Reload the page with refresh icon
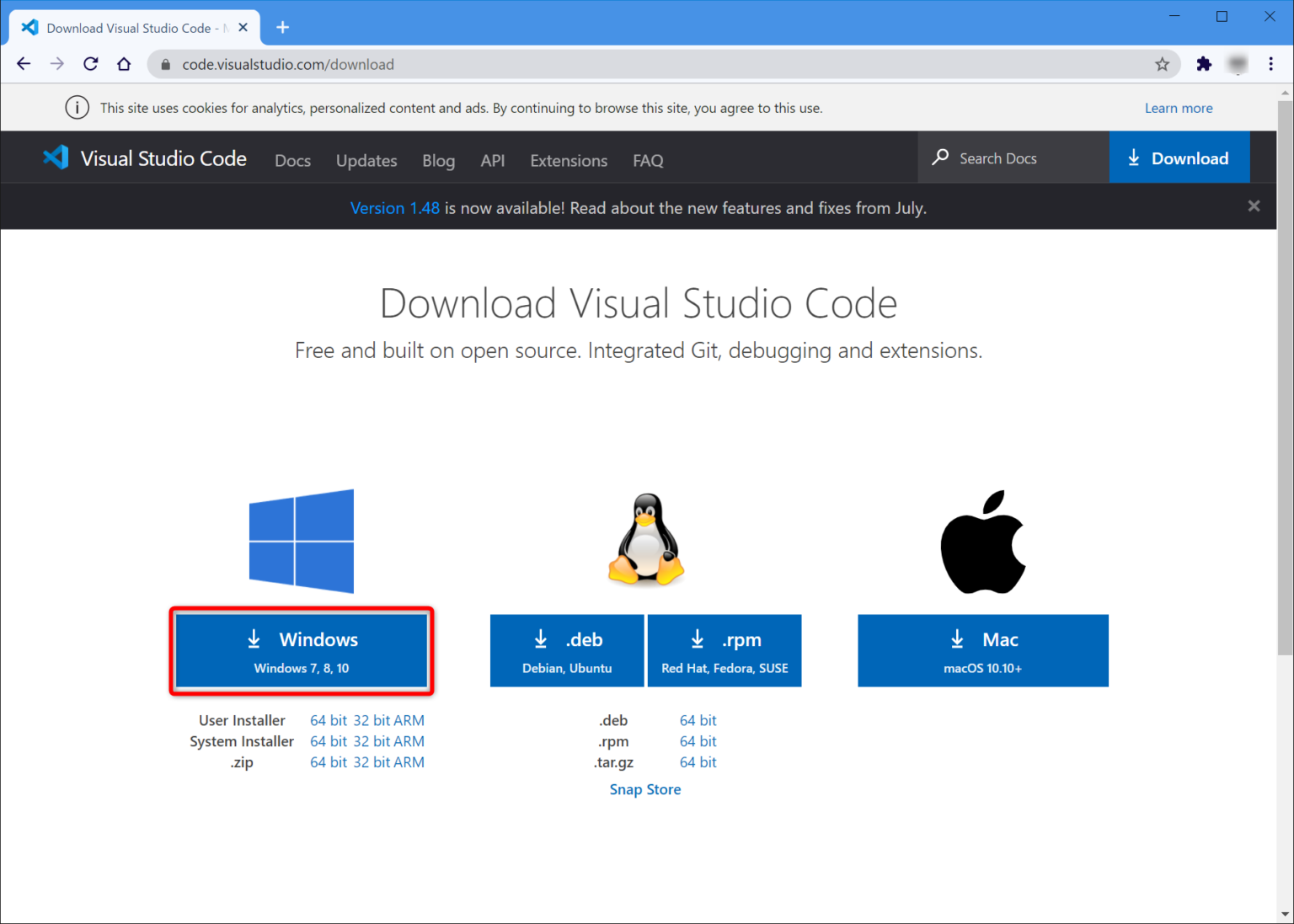 click(x=90, y=64)
